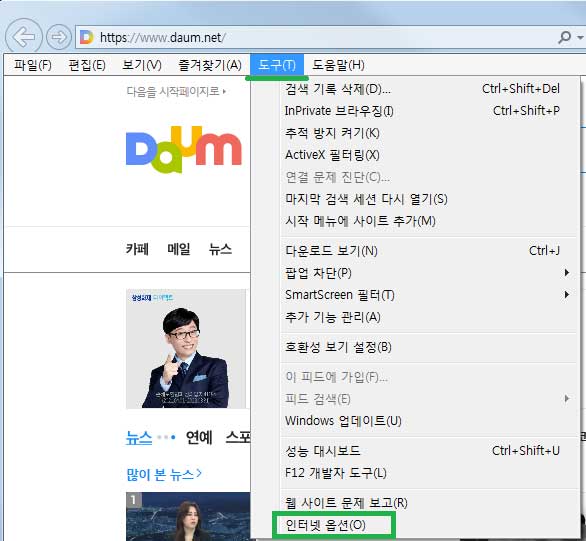This screenshot has height=541, width=586.
Task: Click the ad thumbnail with man pointing
Action: (186, 348)
